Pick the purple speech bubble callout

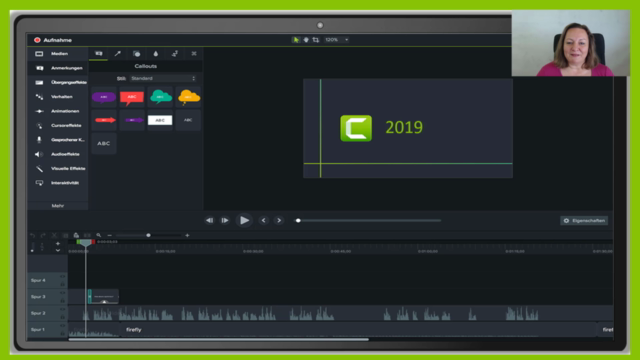104,97
